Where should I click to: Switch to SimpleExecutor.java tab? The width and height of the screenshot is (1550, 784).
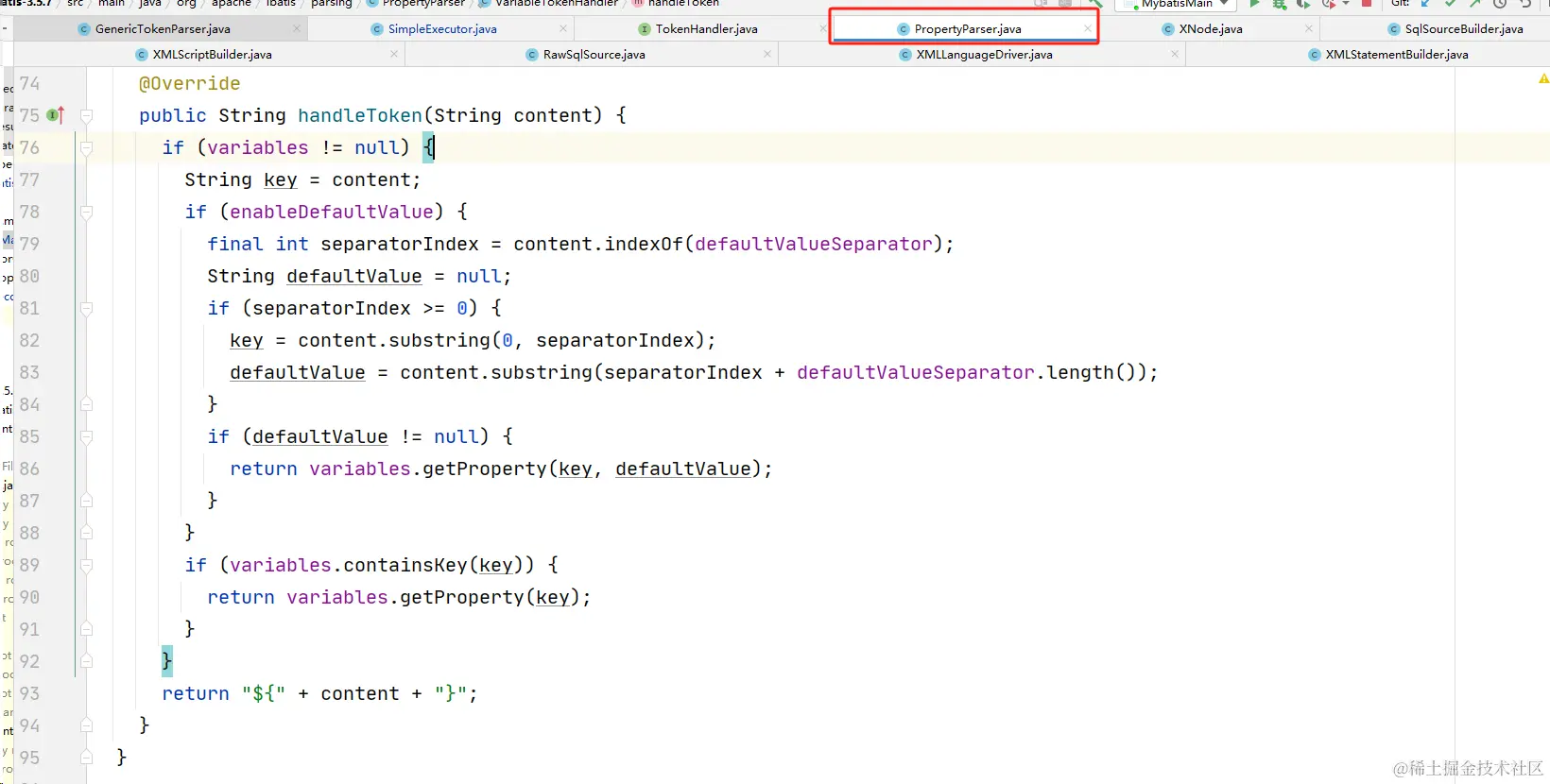click(x=442, y=29)
